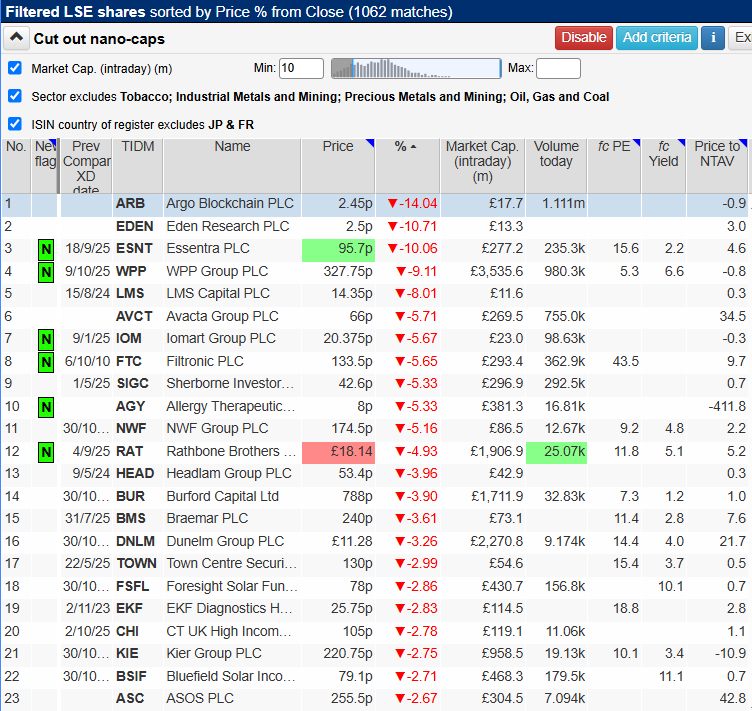Click the No. column header

coord(16,166)
